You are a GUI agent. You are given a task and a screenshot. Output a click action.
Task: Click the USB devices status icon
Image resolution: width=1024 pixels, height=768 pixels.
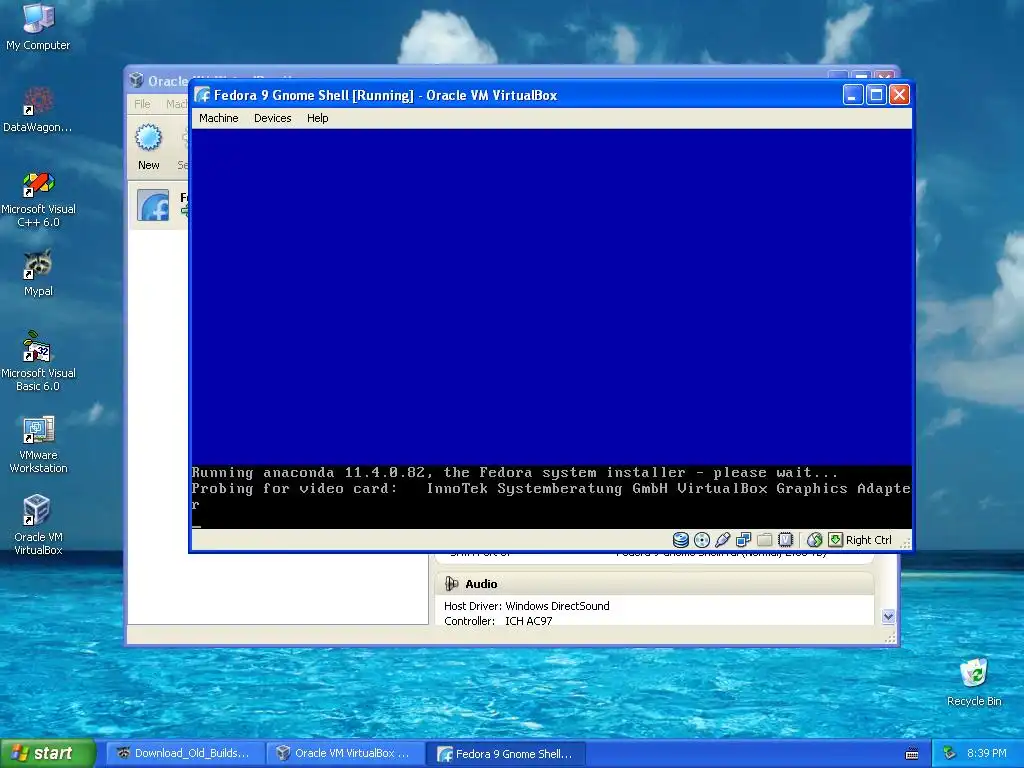coord(722,540)
